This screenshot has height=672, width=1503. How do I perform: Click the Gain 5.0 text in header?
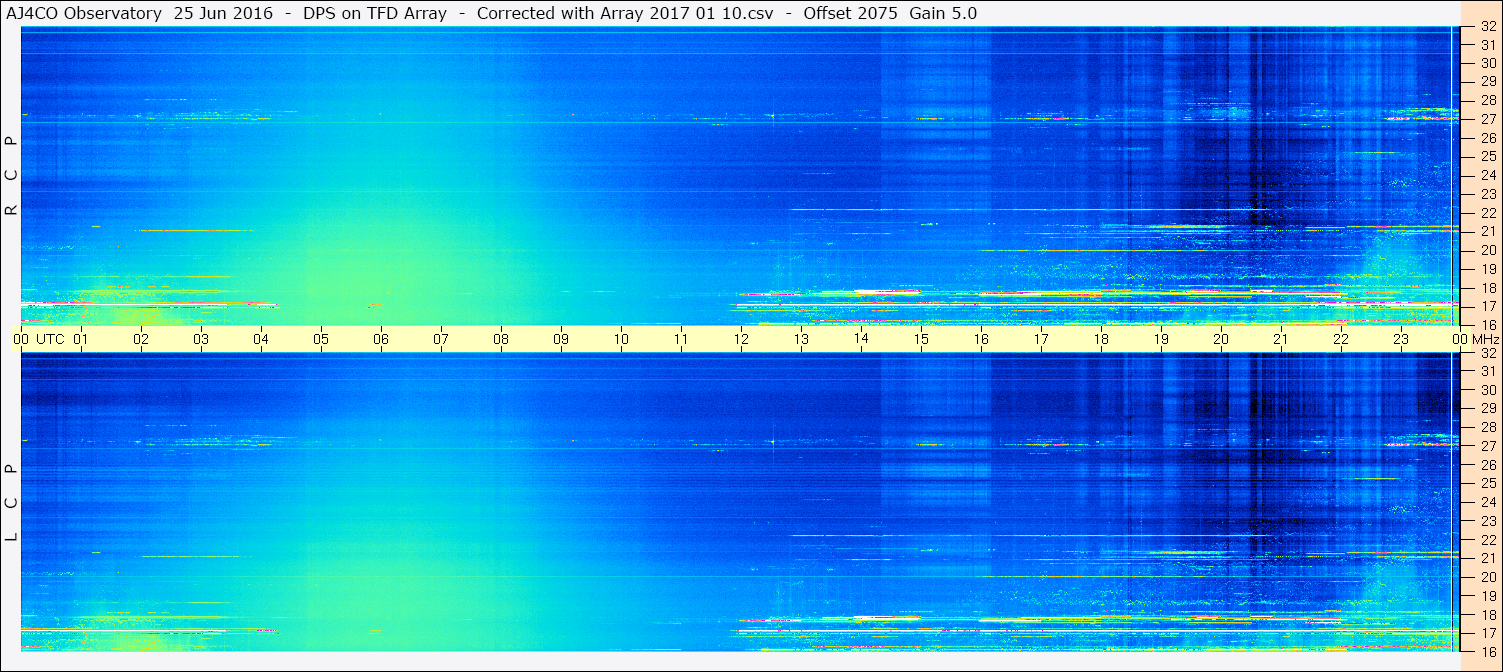click(943, 13)
